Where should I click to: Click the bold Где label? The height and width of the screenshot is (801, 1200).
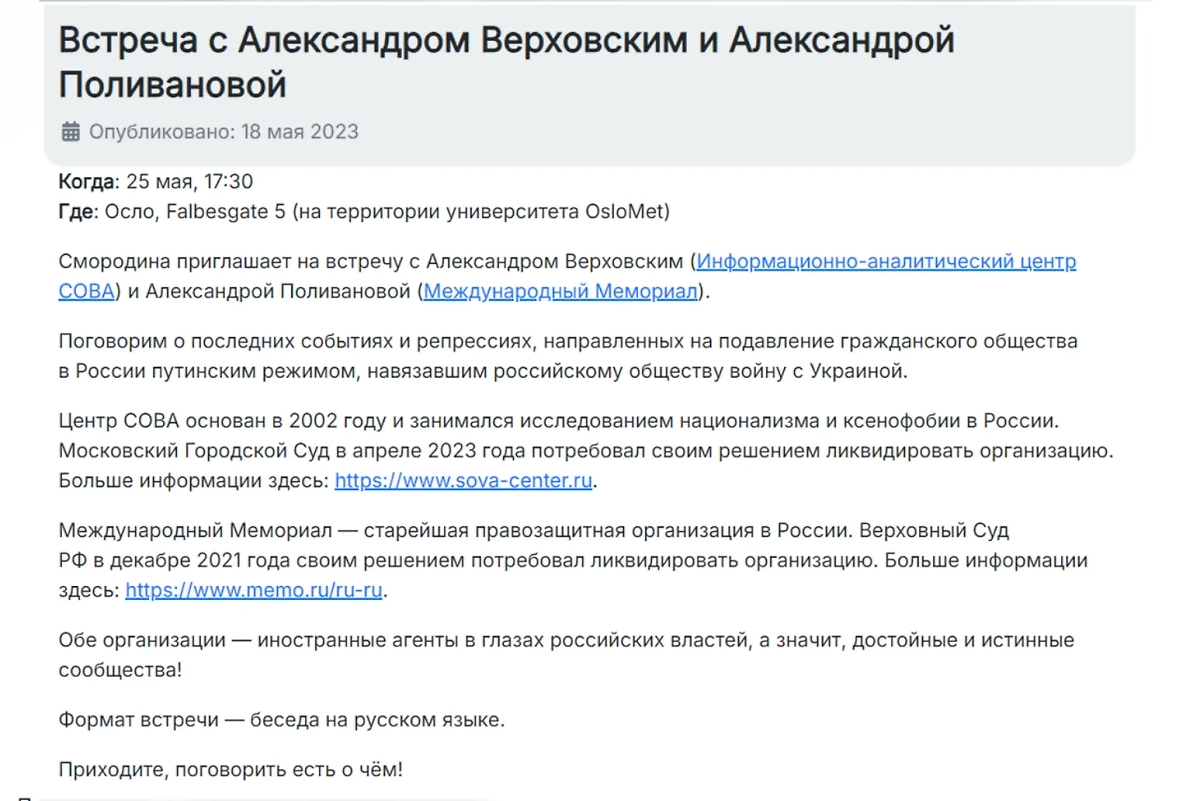click(76, 211)
